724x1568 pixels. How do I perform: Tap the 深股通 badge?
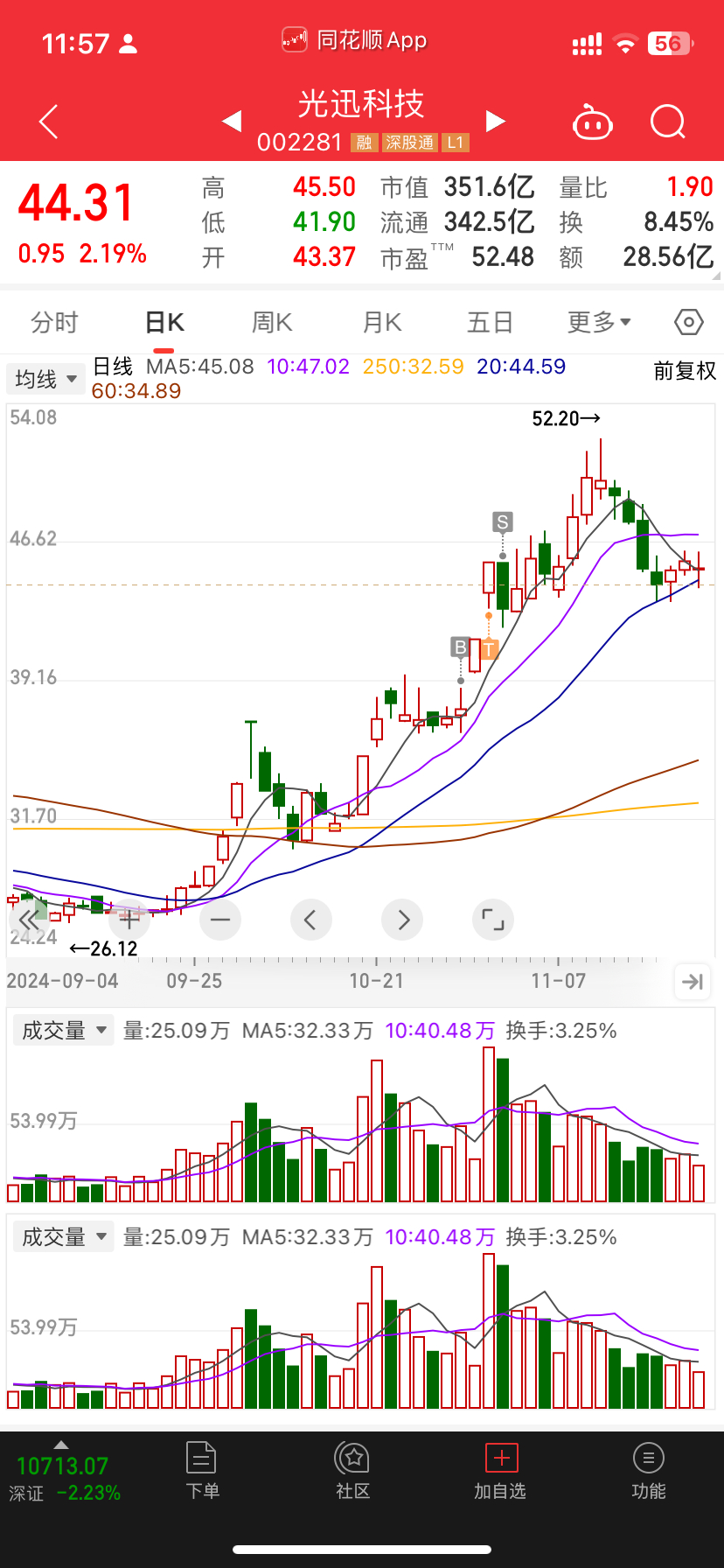pos(409,143)
